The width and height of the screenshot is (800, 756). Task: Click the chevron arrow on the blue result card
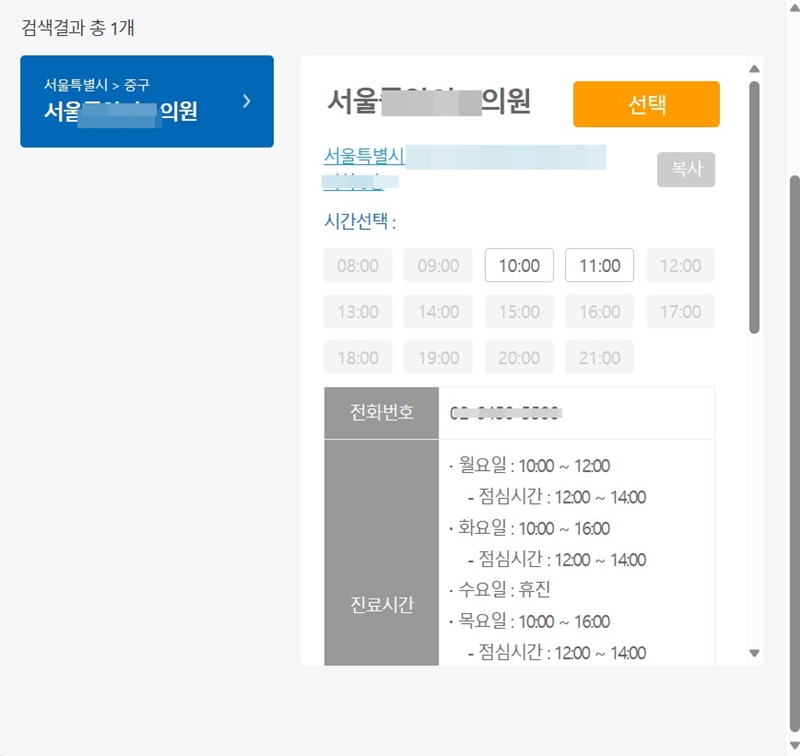[x=247, y=101]
